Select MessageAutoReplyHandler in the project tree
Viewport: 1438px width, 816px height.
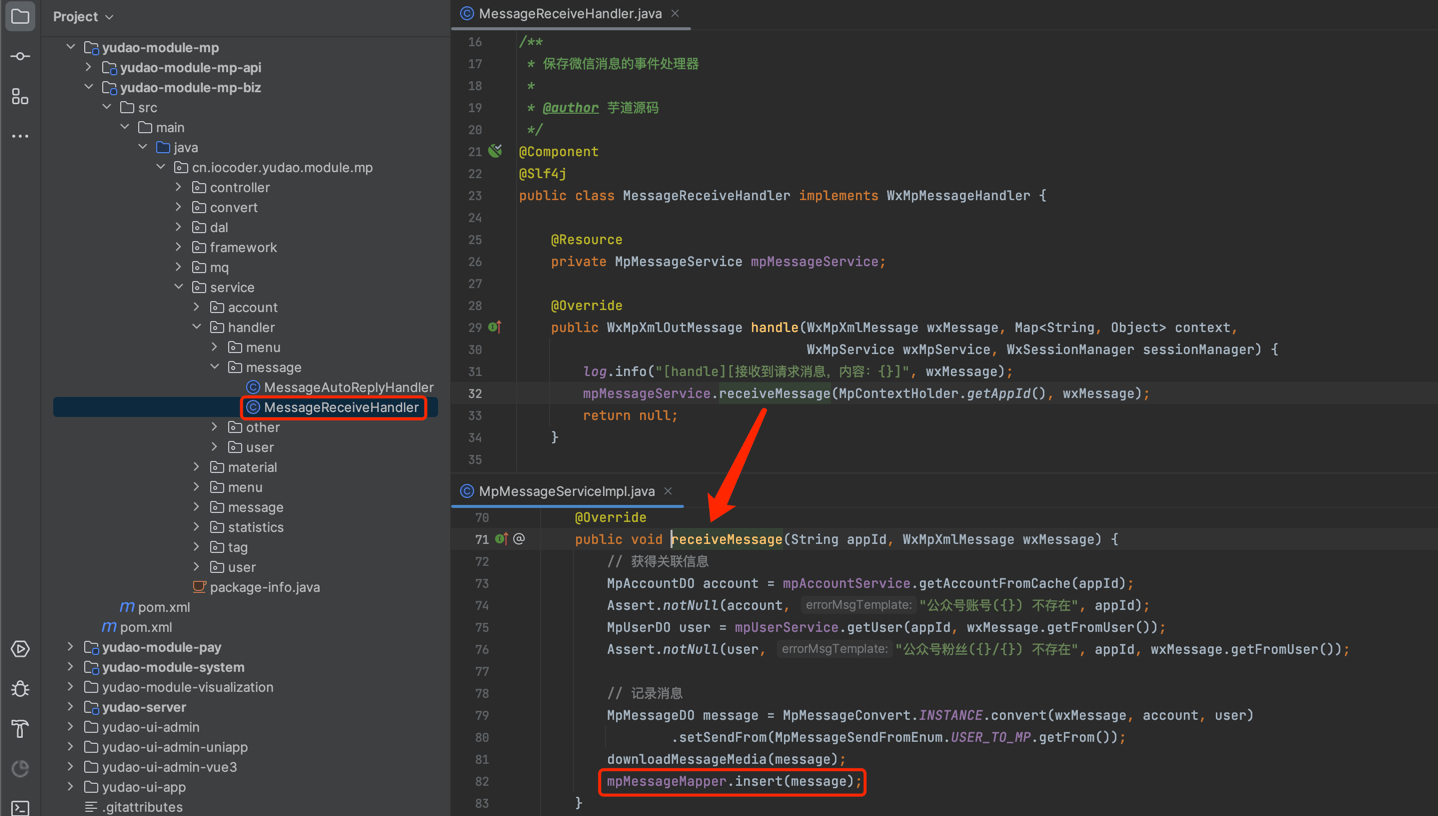(x=348, y=387)
